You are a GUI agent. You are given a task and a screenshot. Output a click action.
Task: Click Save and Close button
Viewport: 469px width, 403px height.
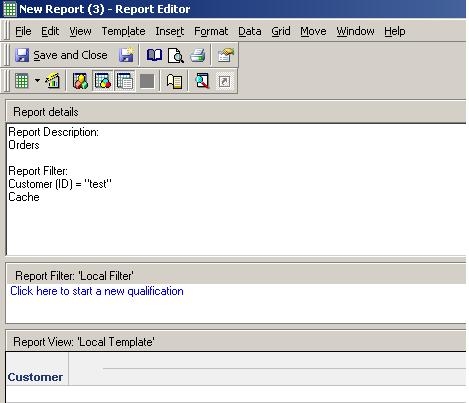tap(61, 55)
